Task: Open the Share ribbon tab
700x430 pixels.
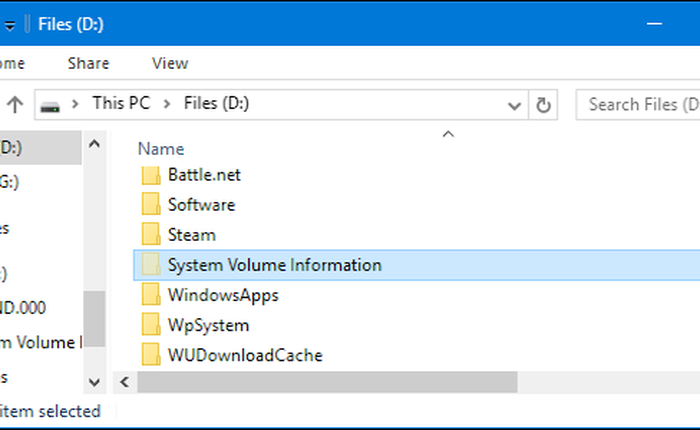Action: point(88,63)
